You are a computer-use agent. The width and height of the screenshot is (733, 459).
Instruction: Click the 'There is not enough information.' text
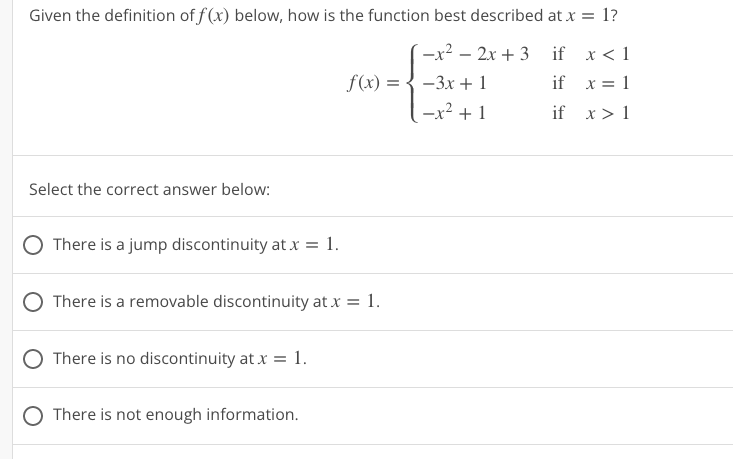pos(175,415)
